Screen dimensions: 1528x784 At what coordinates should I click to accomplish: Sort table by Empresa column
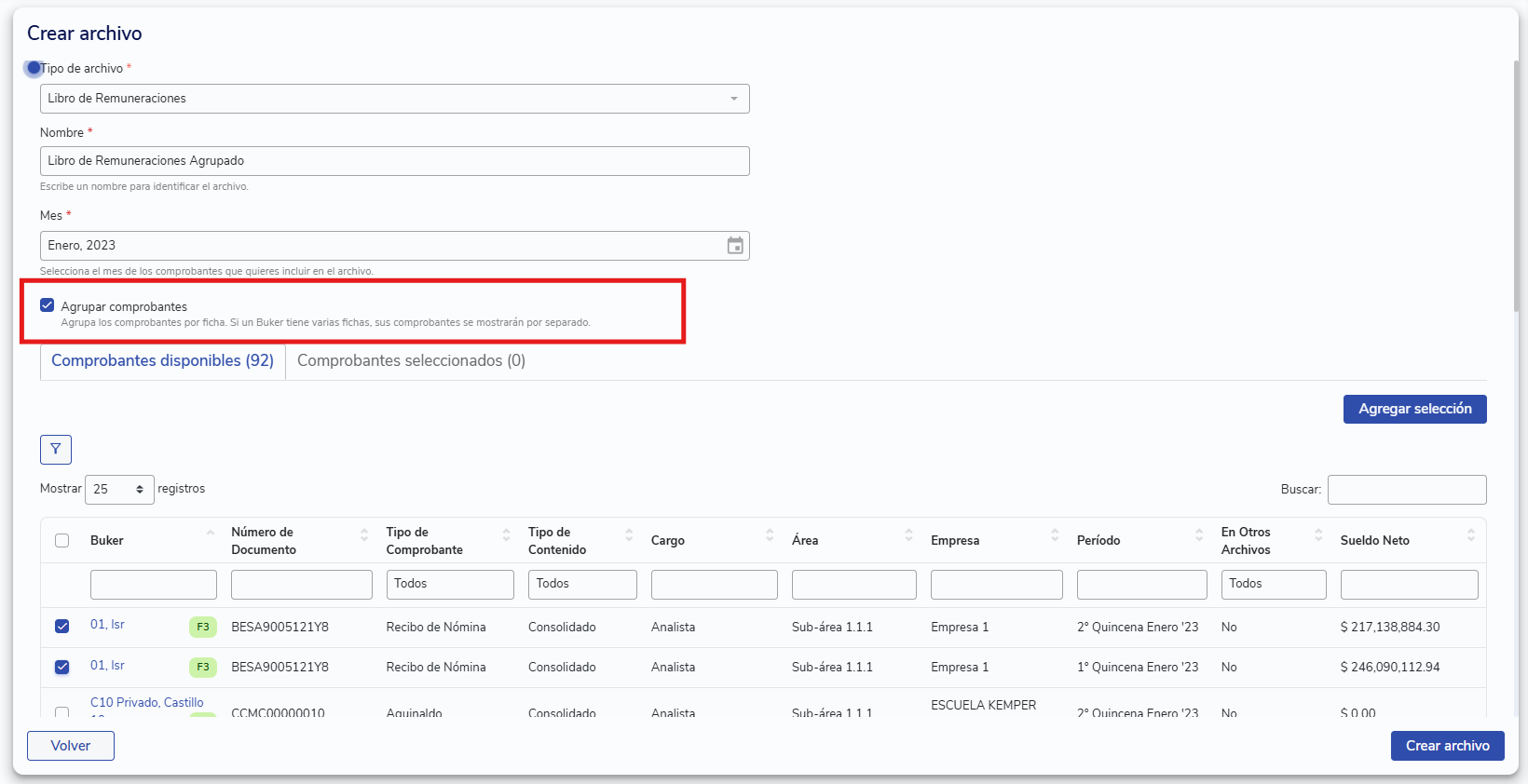(x=1055, y=534)
